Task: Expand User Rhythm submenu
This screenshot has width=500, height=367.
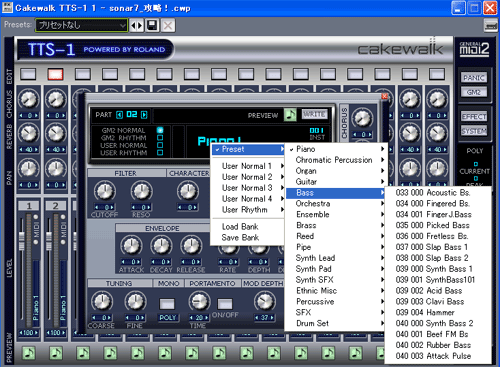Action: (x=248, y=210)
